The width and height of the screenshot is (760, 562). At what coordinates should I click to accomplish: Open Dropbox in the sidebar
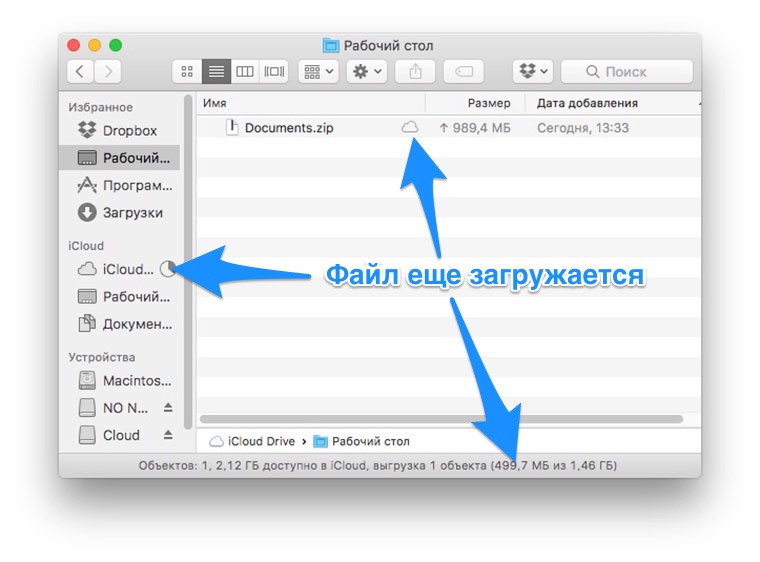point(119,130)
